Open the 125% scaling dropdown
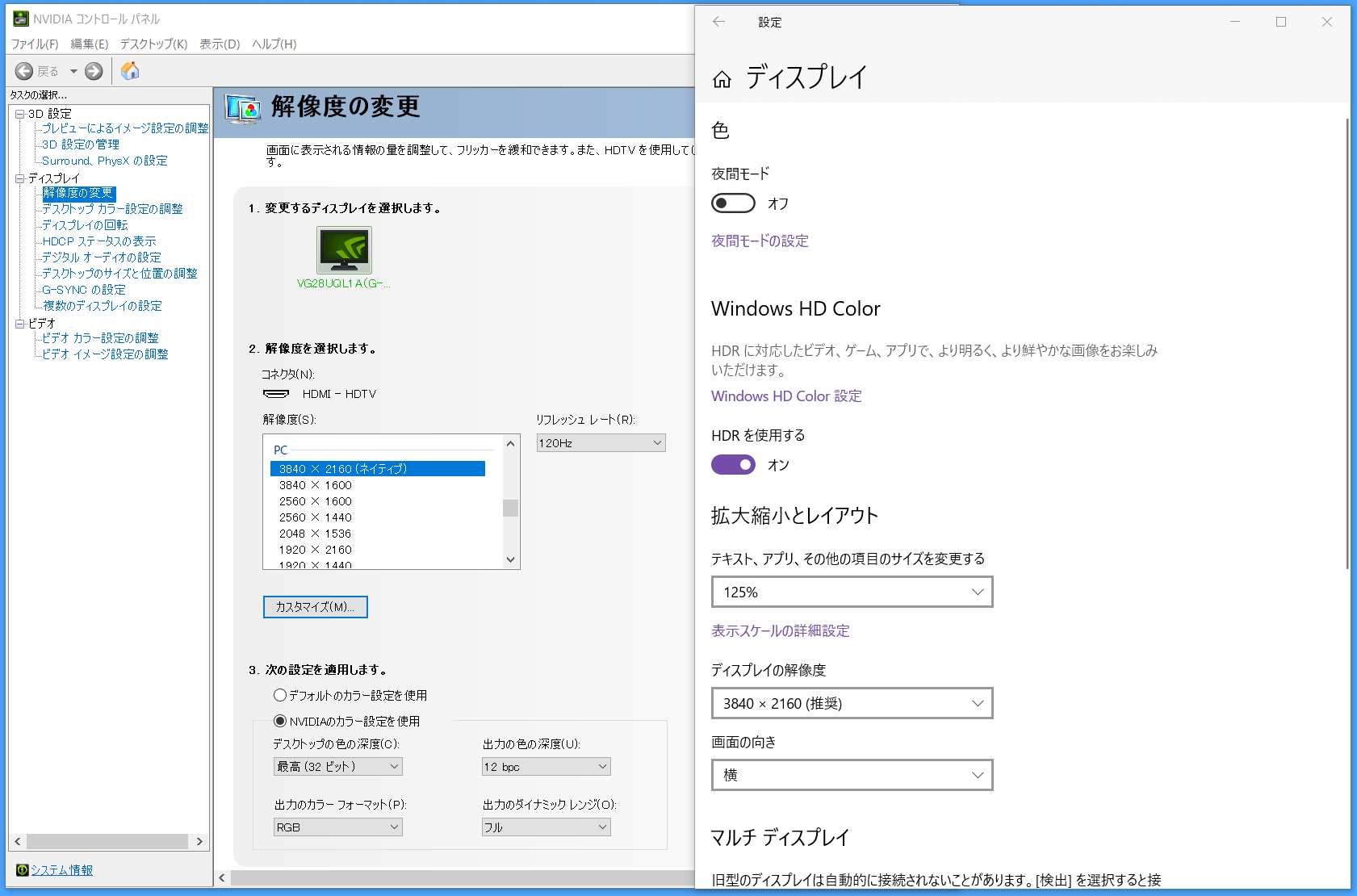1357x896 pixels. point(852,592)
